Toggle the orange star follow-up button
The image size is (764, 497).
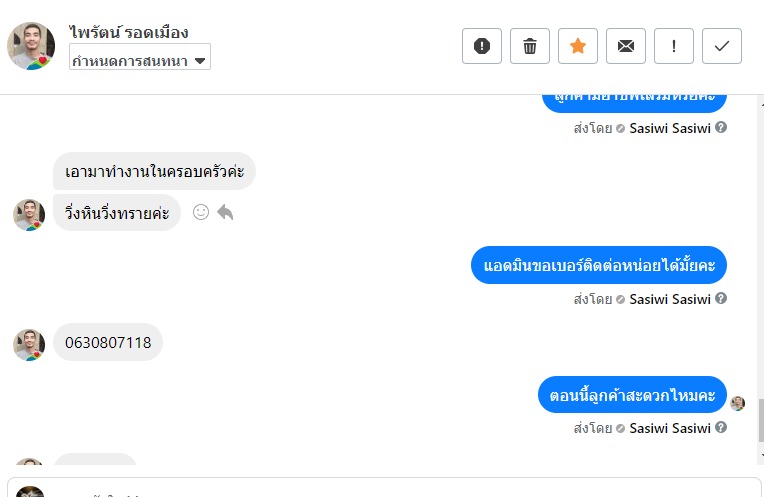click(x=578, y=46)
